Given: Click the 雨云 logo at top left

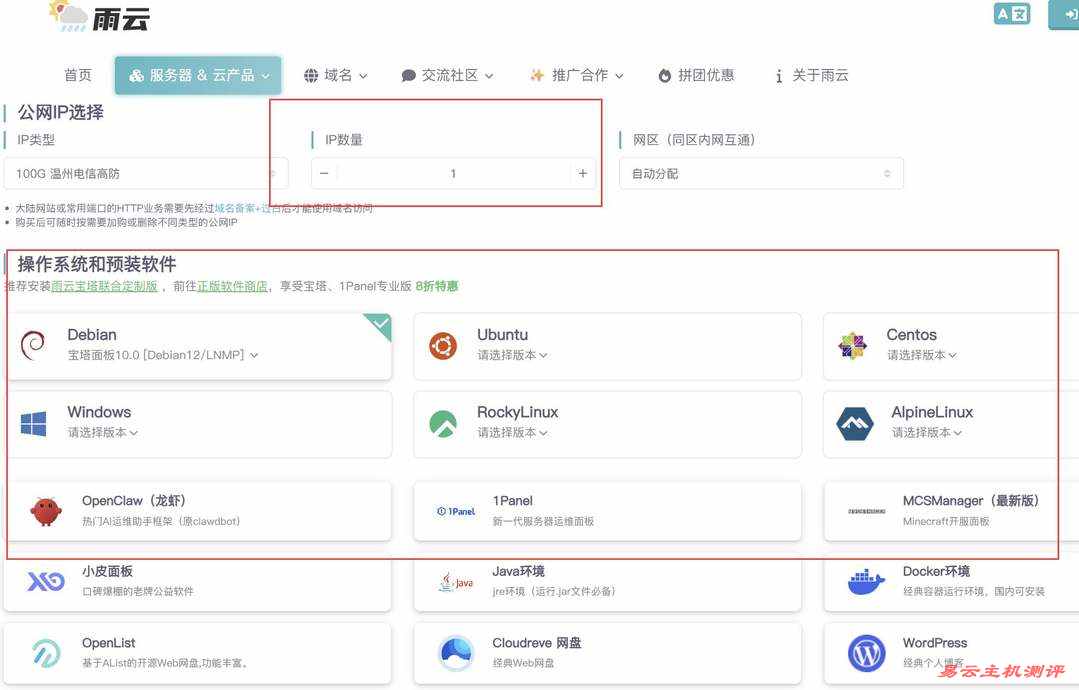Looking at the screenshot, I should tap(100, 17).
